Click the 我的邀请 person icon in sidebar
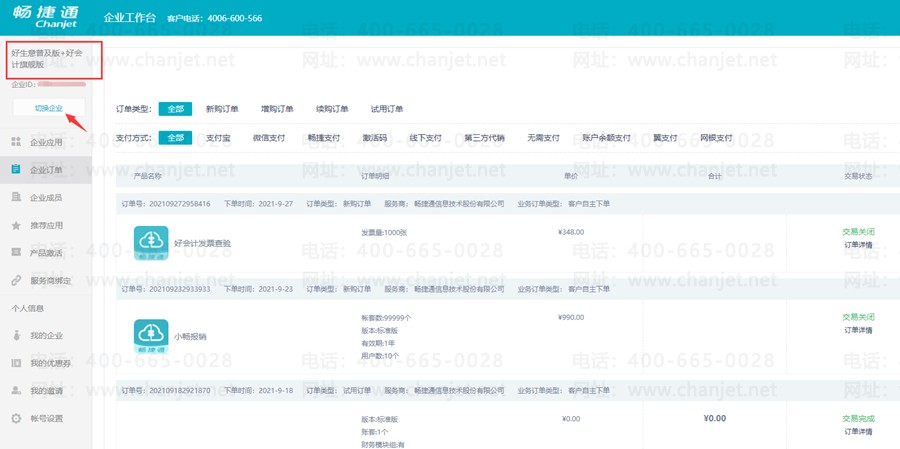 click(x=17, y=390)
